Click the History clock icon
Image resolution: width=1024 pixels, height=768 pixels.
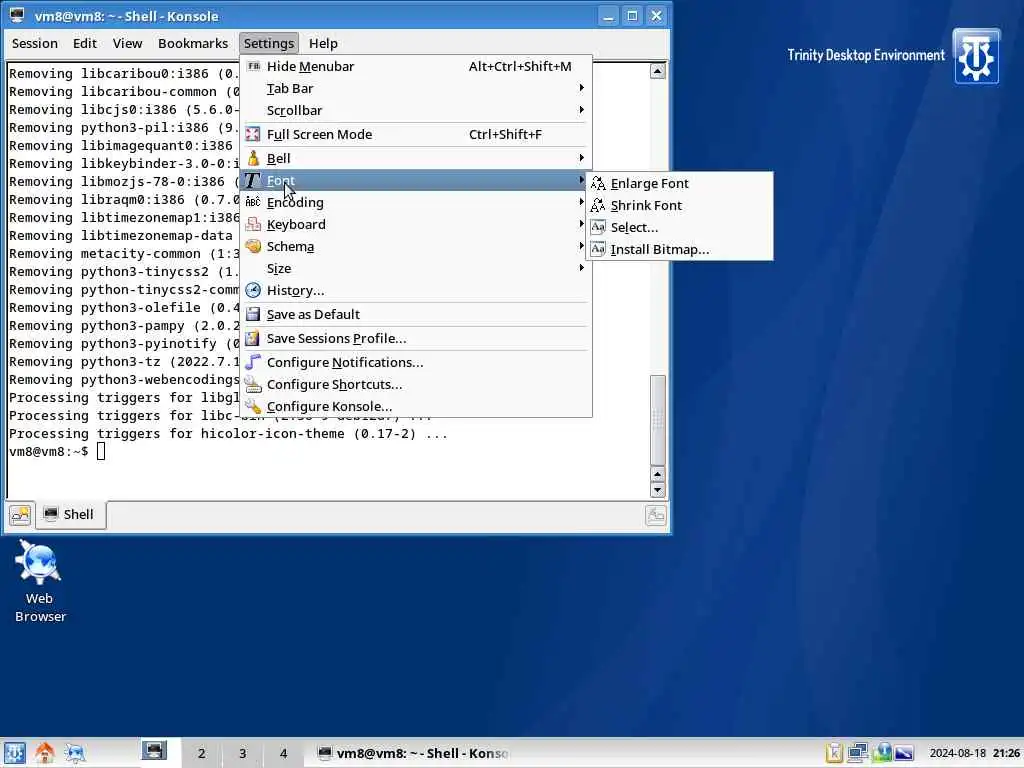click(x=253, y=291)
